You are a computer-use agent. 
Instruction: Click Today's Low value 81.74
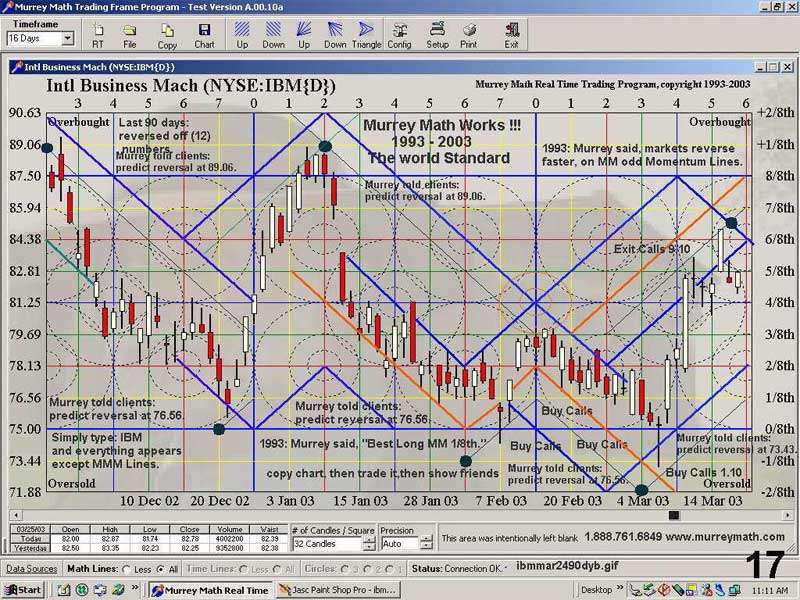pyautogui.click(x=149, y=539)
